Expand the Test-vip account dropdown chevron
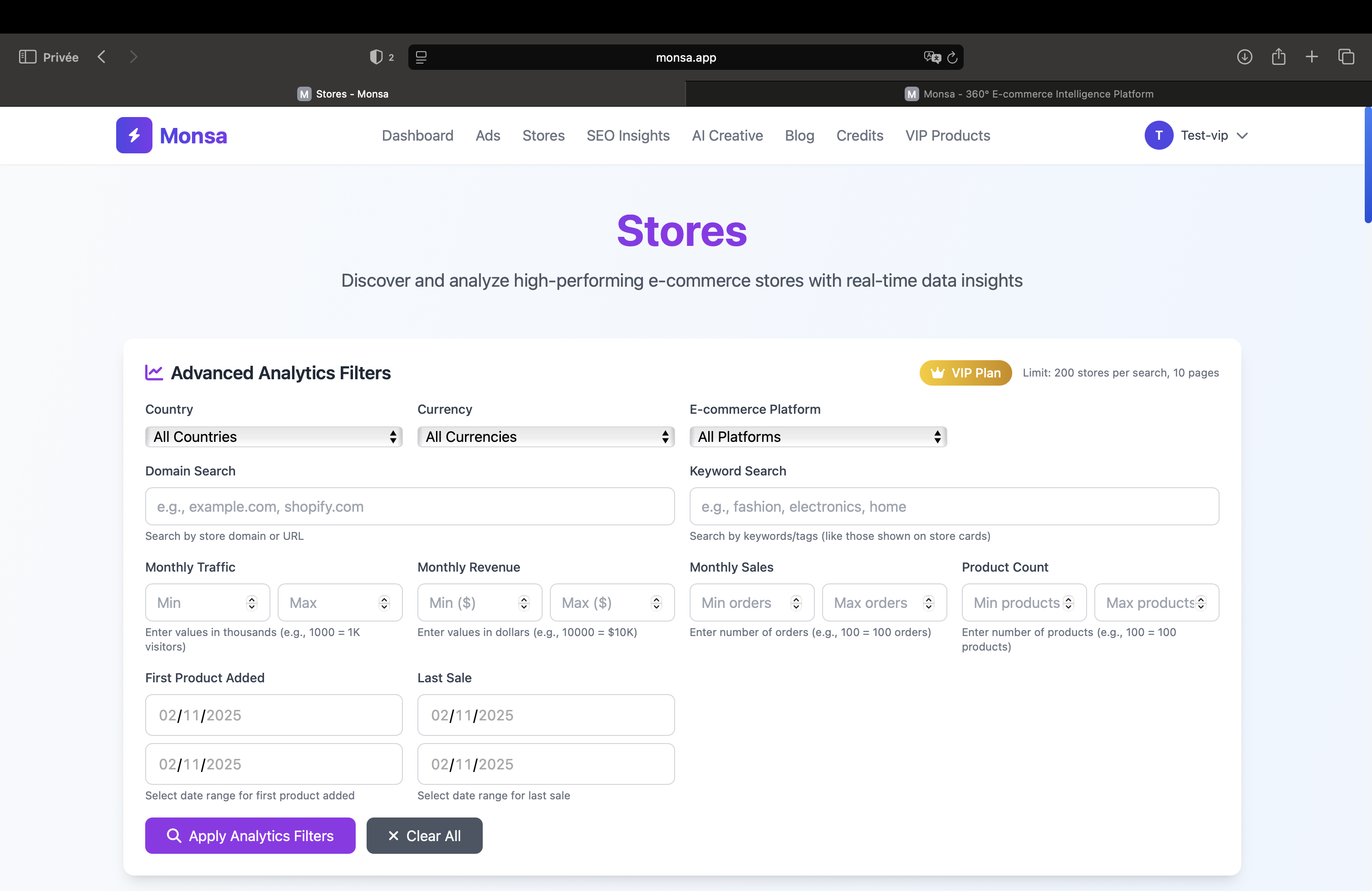 [1243, 136]
